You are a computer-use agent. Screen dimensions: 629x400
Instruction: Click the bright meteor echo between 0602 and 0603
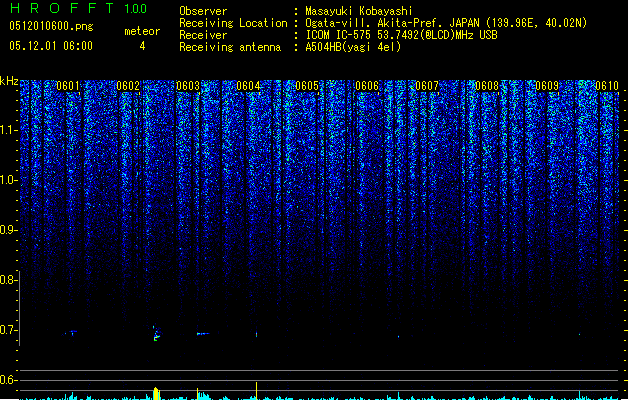[156, 333]
